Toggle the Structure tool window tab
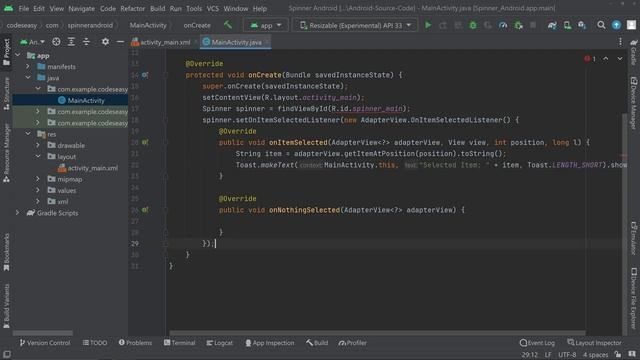 7,93
